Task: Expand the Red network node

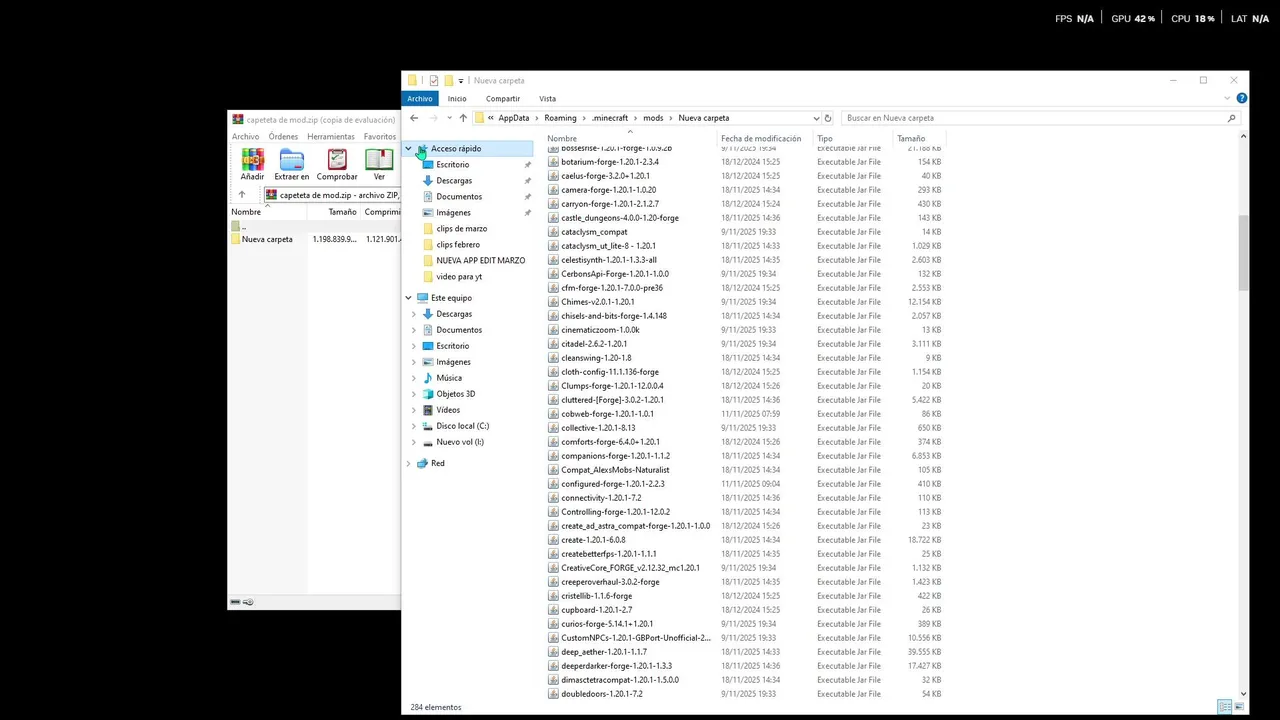Action: click(x=408, y=464)
